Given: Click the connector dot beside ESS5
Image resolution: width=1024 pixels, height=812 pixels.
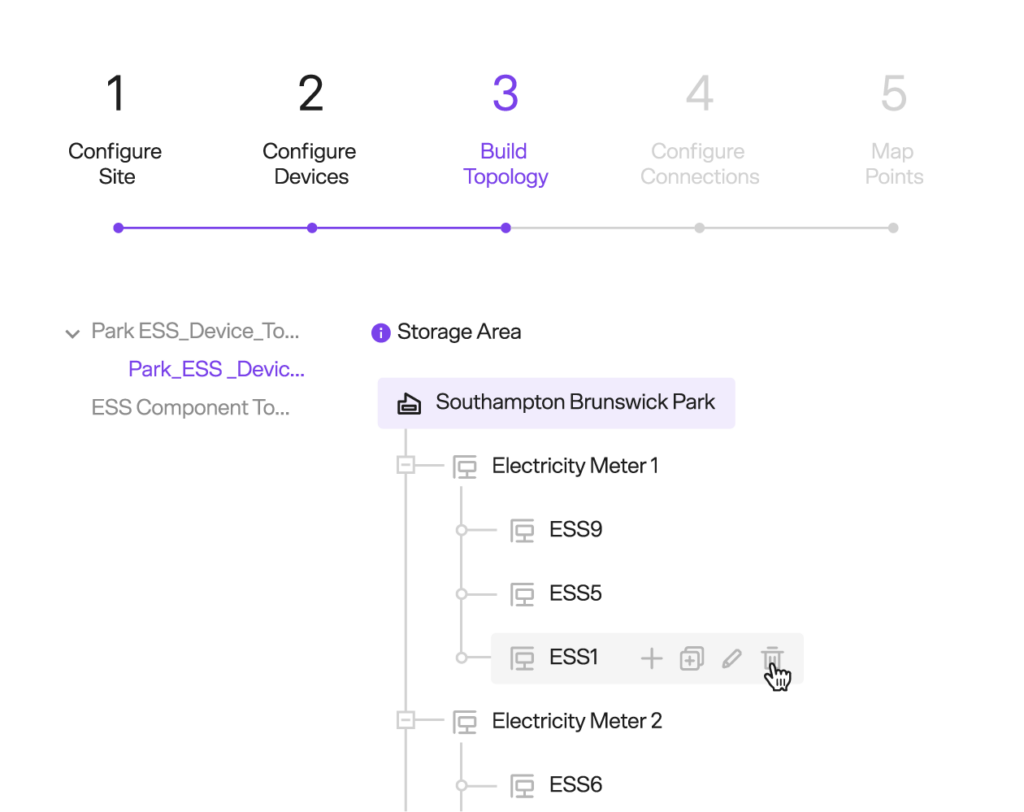Looking at the screenshot, I should (x=461, y=594).
